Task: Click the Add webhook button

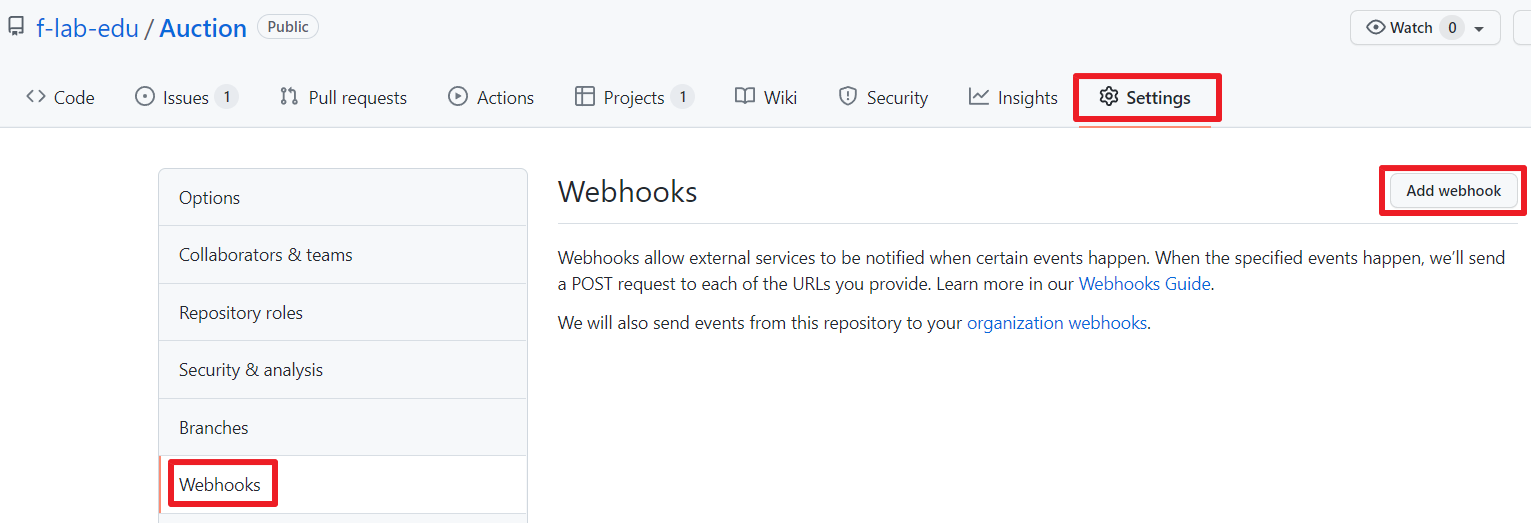Action: click(x=1453, y=191)
